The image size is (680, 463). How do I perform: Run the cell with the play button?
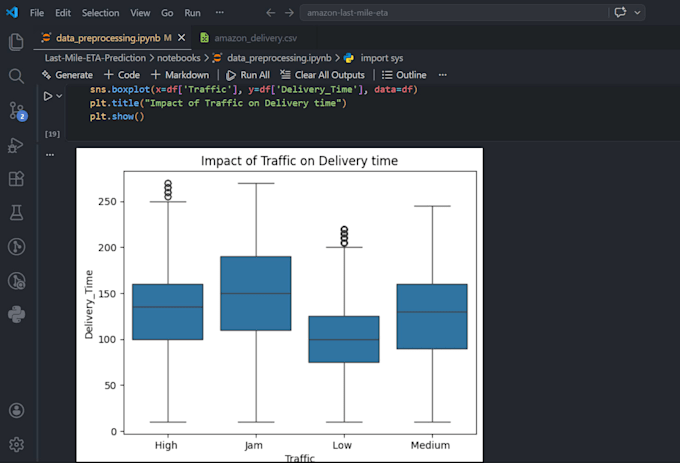48,96
